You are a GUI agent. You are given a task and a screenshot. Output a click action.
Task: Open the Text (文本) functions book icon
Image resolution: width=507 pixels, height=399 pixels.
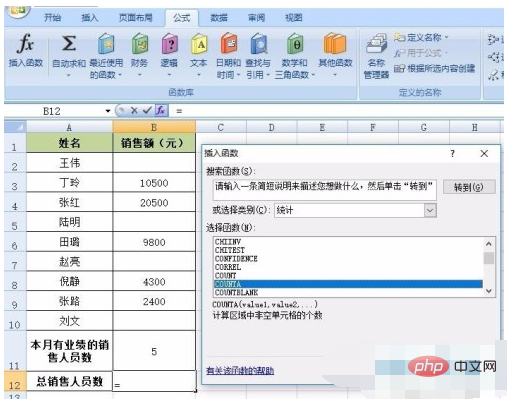pyautogui.click(x=199, y=44)
